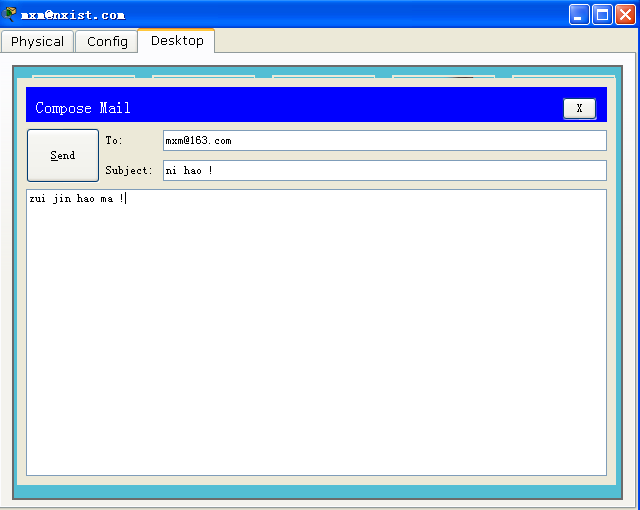
Task: Edit the To recipient address field
Action: (384, 141)
